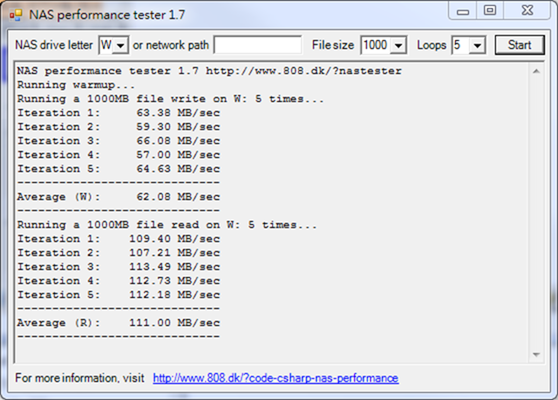Click the drive letter W value
This screenshot has width=558, height=400.
(106, 46)
